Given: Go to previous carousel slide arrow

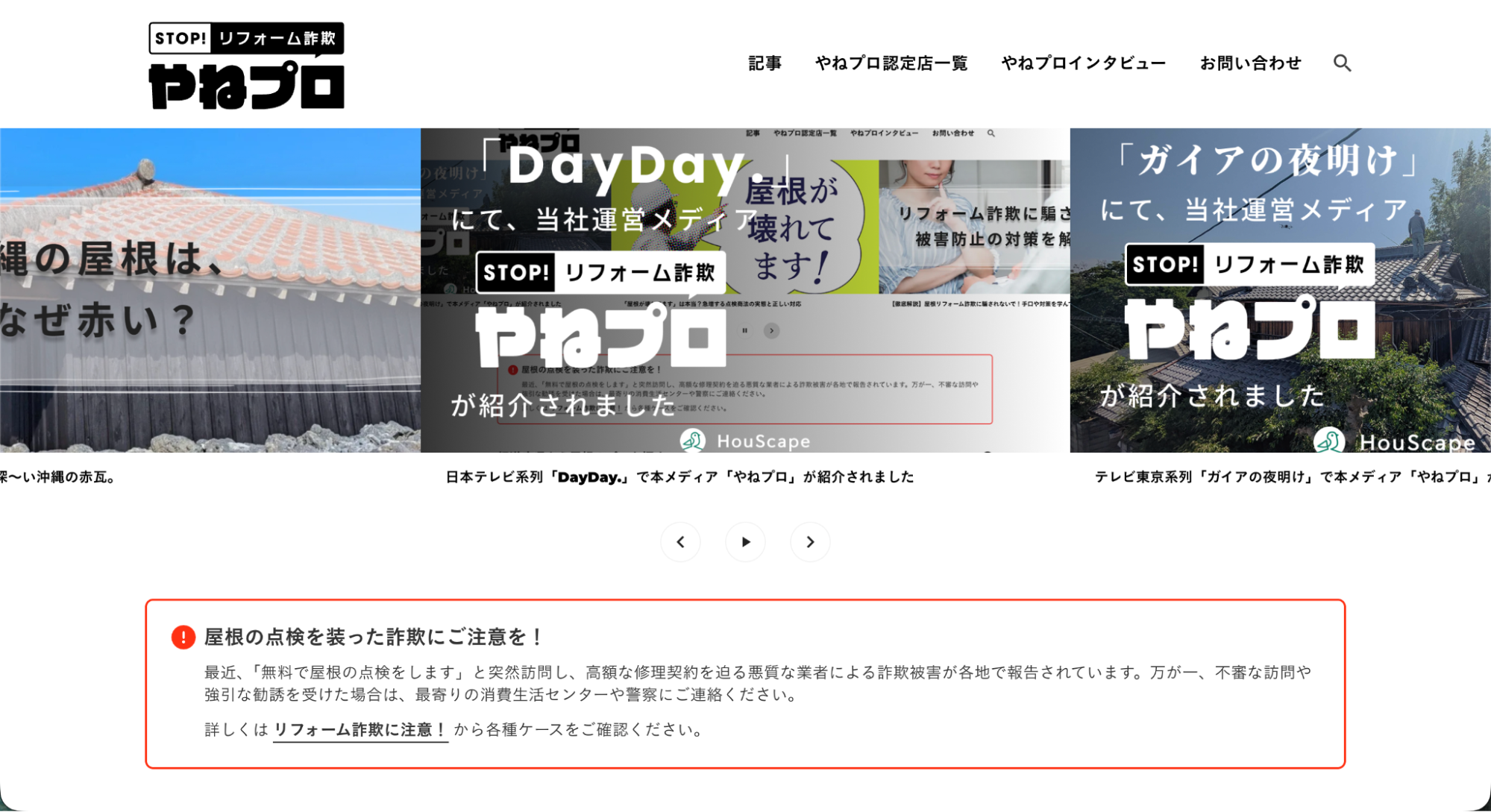Looking at the screenshot, I should click(x=680, y=542).
